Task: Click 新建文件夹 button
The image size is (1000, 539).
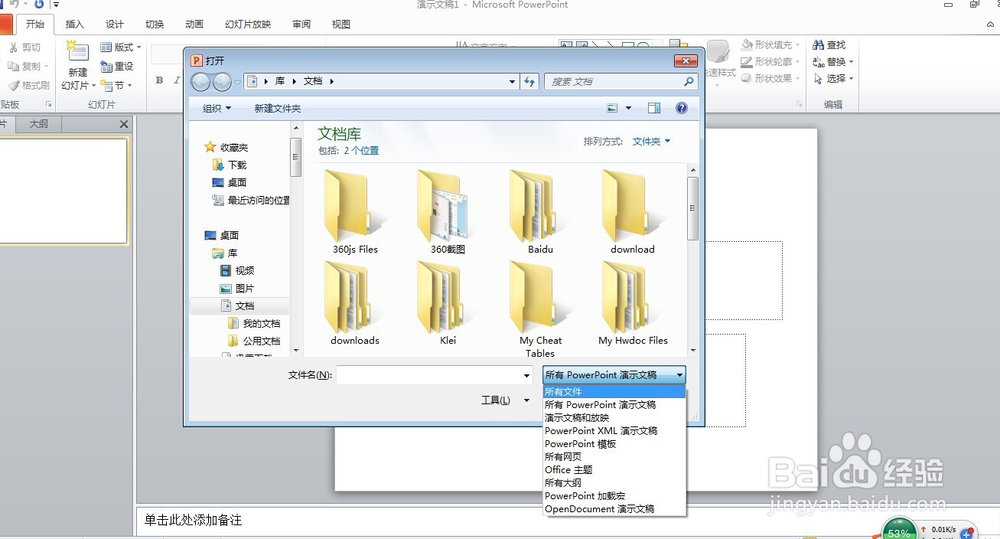Action: click(x=277, y=108)
